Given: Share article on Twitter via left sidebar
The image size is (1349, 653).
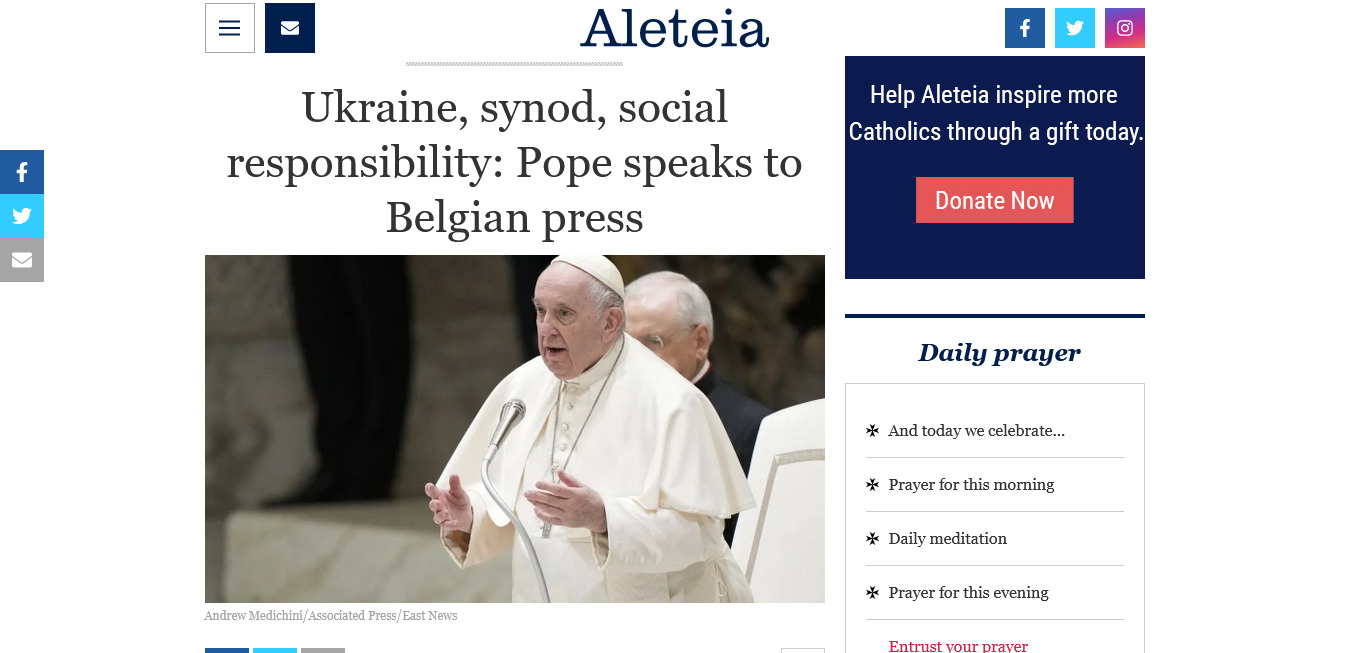Looking at the screenshot, I should coord(22,216).
